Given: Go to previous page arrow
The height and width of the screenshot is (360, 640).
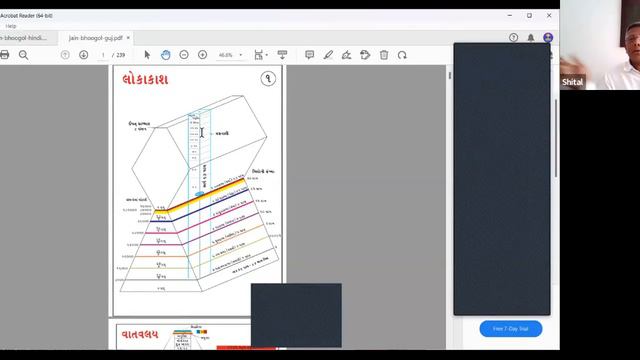Looking at the screenshot, I should pos(65,55).
